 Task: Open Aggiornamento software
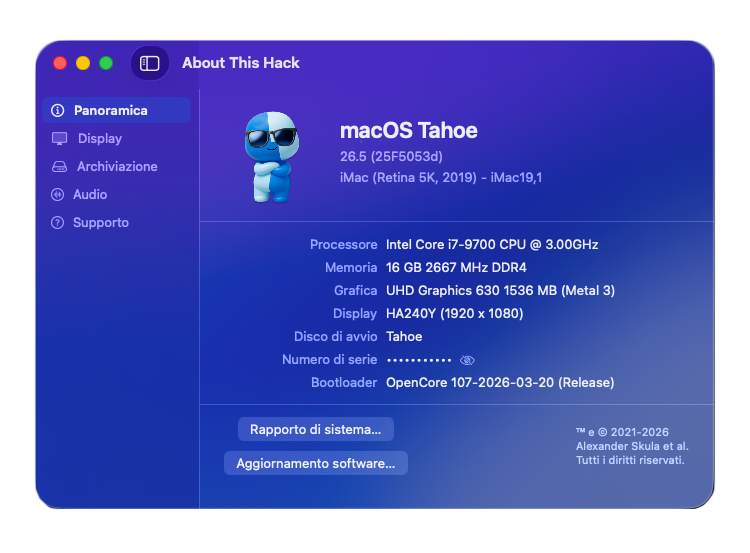(x=316, y=463)
